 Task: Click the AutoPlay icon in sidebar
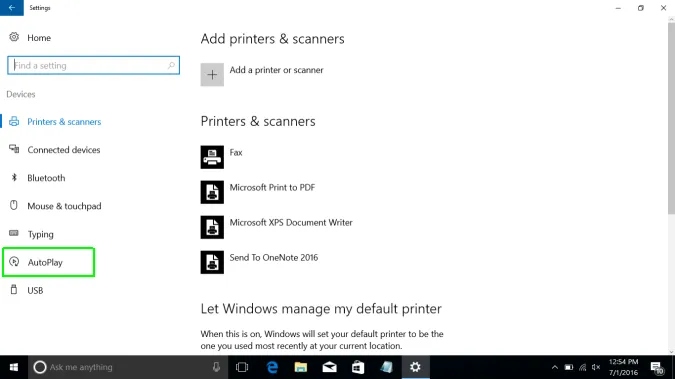pos(14,261)
